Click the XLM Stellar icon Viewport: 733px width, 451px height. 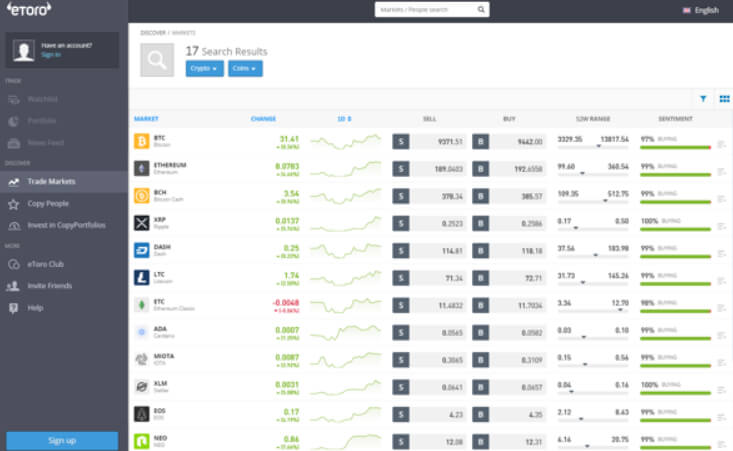click(x=142, y=387)
